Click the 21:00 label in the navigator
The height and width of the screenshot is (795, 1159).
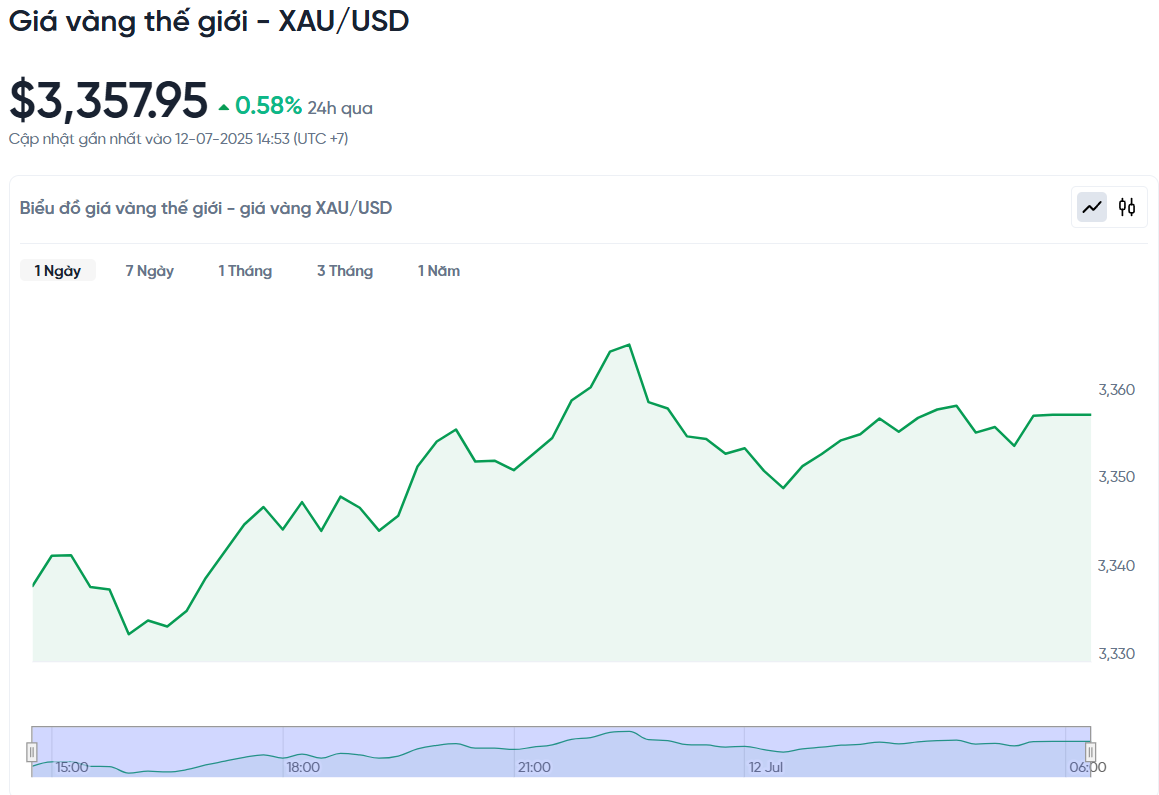pos(534,767)
